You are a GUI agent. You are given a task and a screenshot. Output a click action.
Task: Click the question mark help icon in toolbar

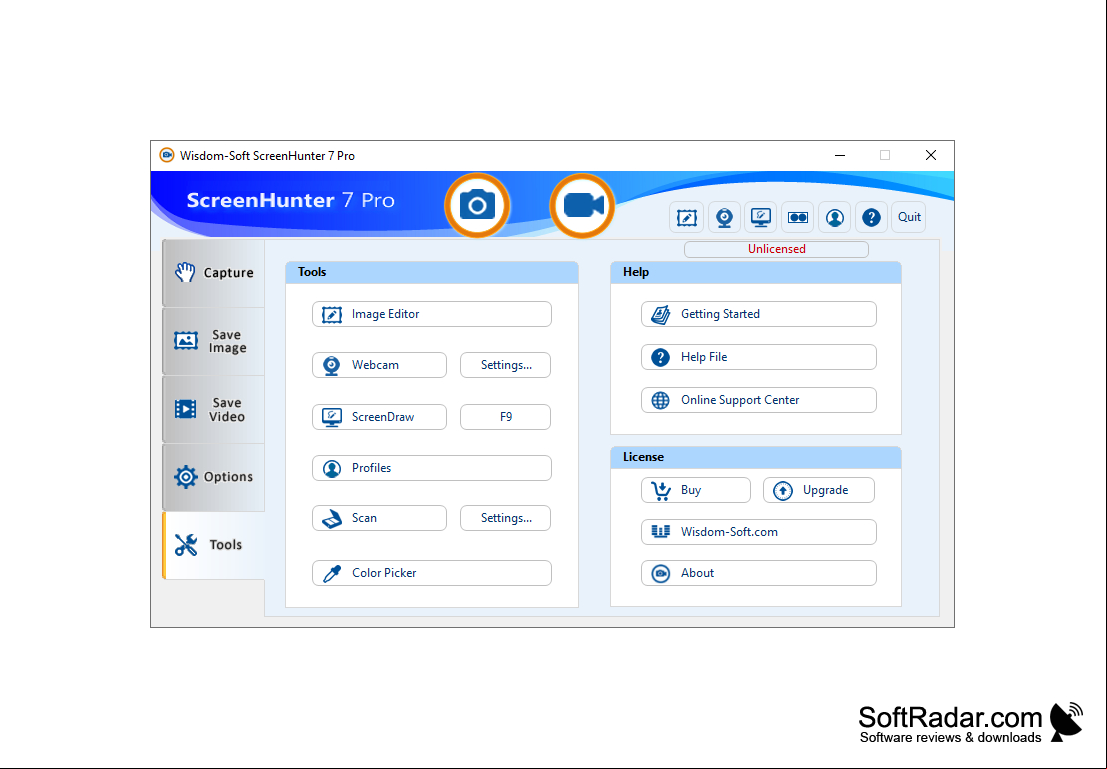click(871, 217)
